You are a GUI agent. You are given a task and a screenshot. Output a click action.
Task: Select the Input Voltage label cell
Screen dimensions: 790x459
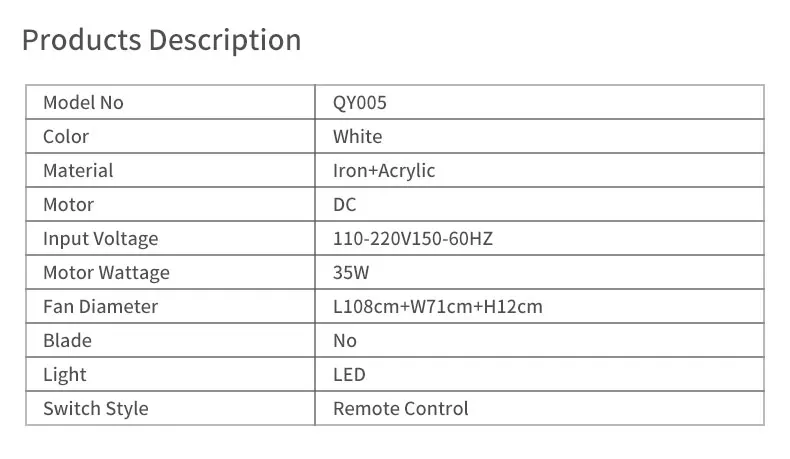click(x=100, y=238)
